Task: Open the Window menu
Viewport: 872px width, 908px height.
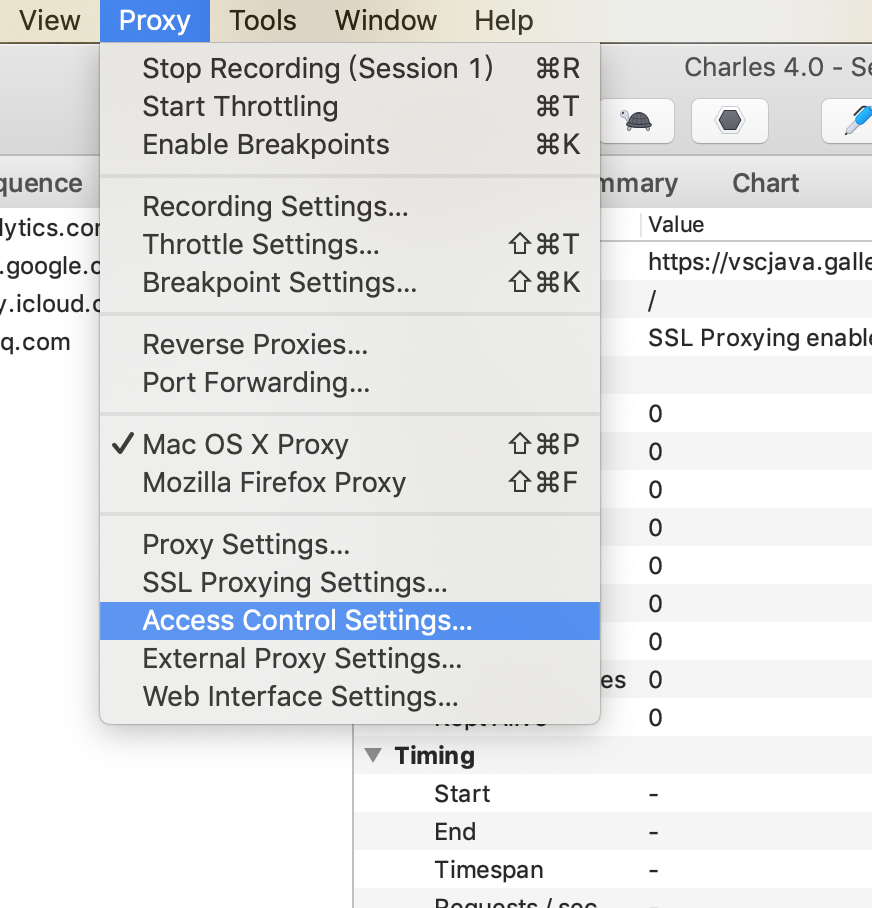Action: [x=386, y=21]
